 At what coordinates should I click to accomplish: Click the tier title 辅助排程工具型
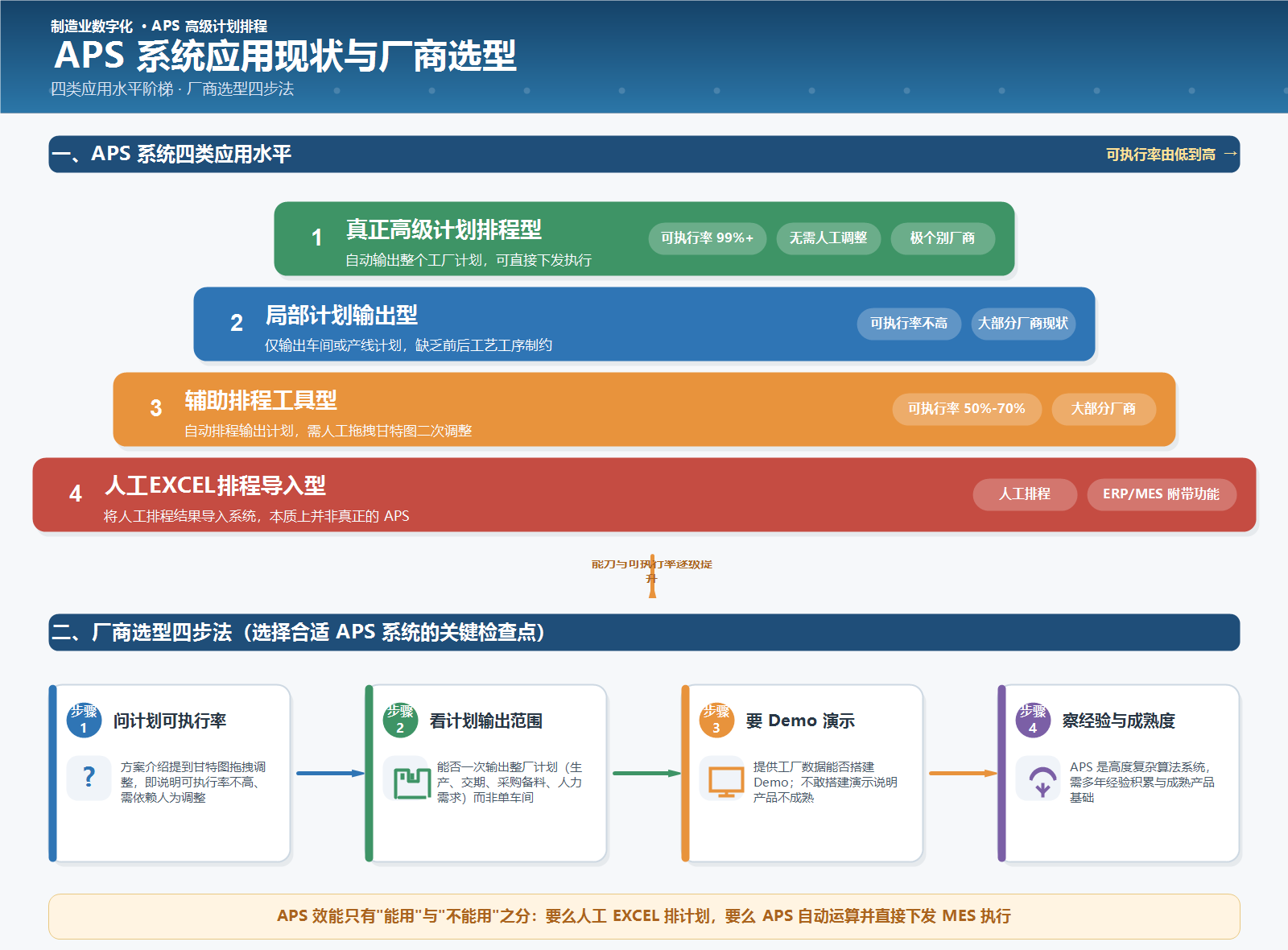pyautogui.click(x=261, y=400)
